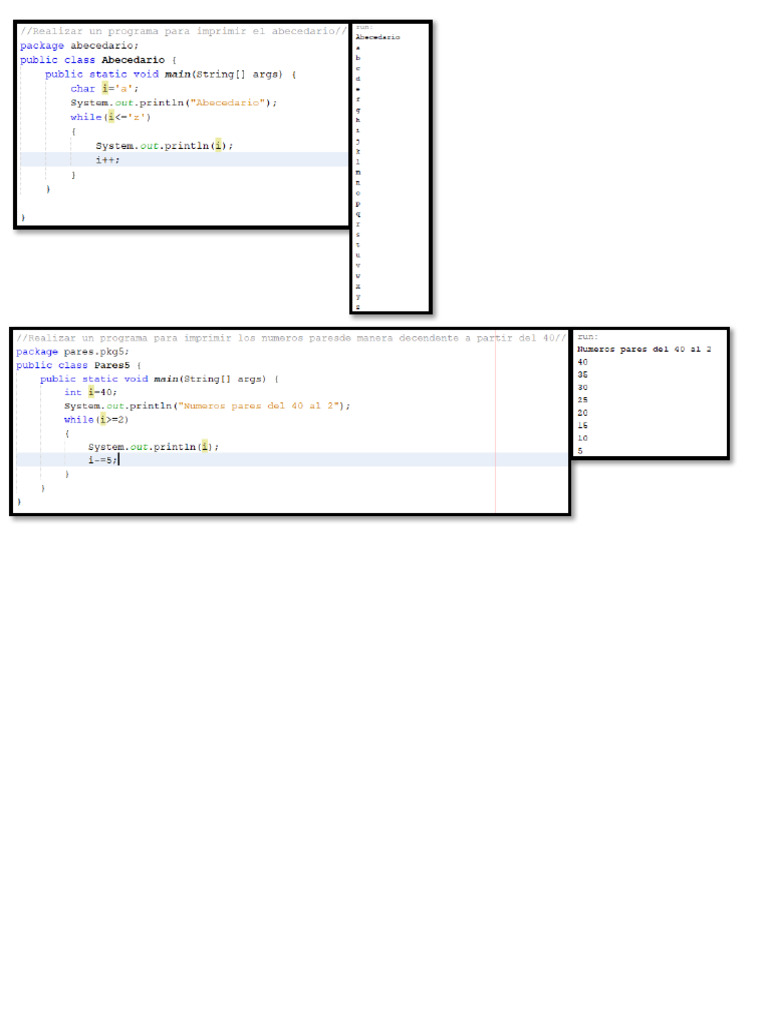Click the value "40" in the number output list
The image size is (768, 1024).
583,362
